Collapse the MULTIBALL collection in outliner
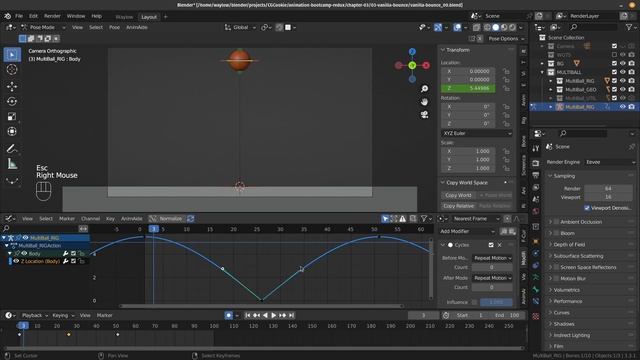640x360 pixels. click(542, 72)
